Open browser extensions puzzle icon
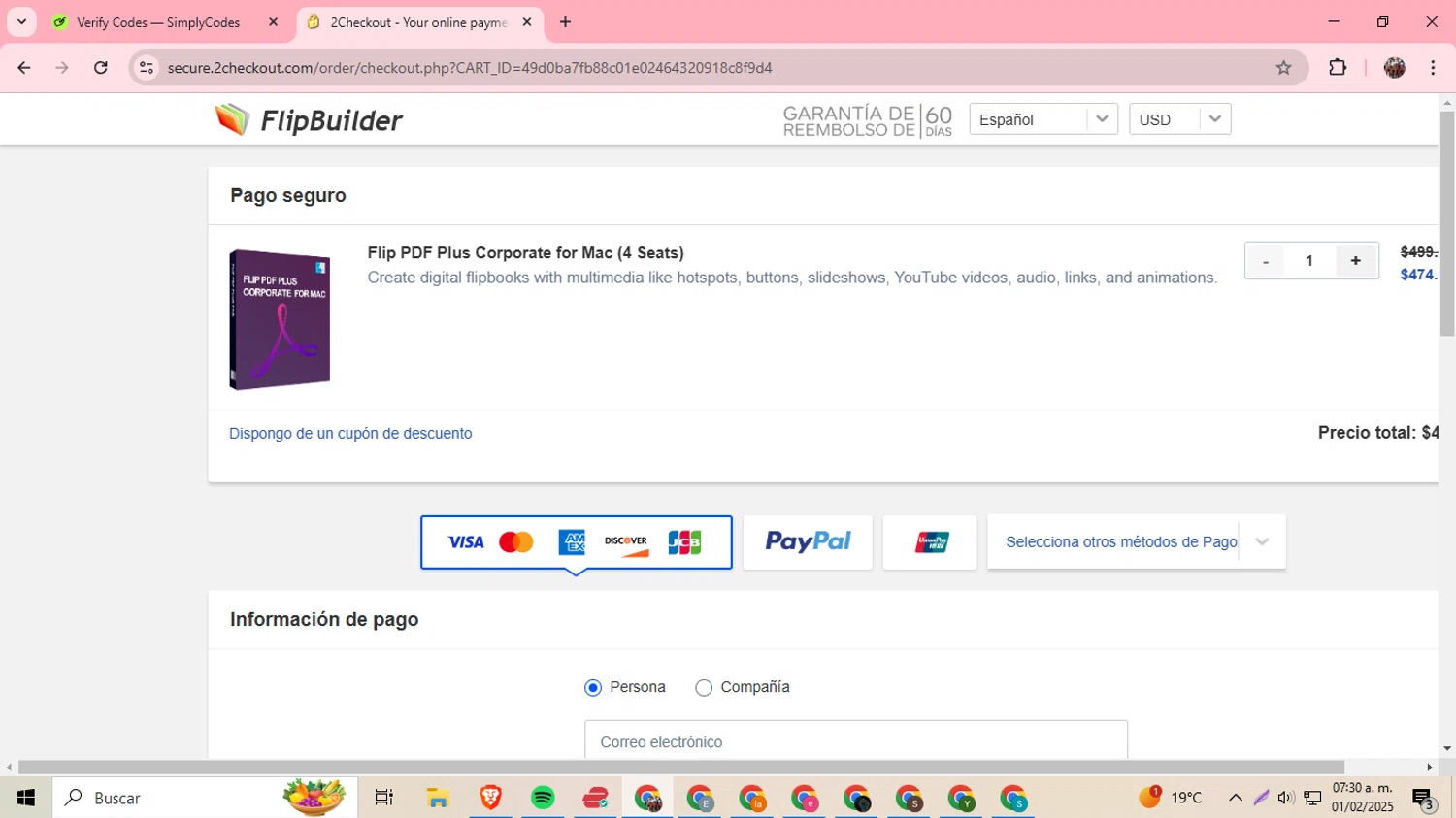 point(1338,68)
